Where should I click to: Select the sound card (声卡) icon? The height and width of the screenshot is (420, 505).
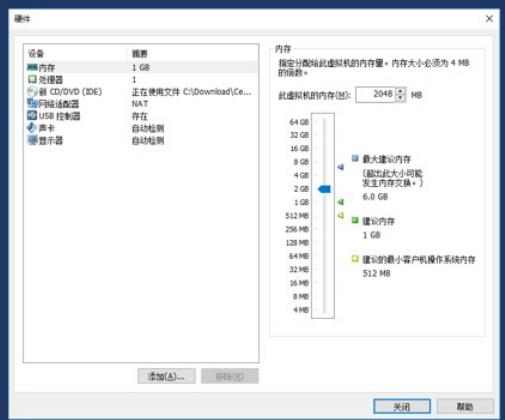point(32,128)
